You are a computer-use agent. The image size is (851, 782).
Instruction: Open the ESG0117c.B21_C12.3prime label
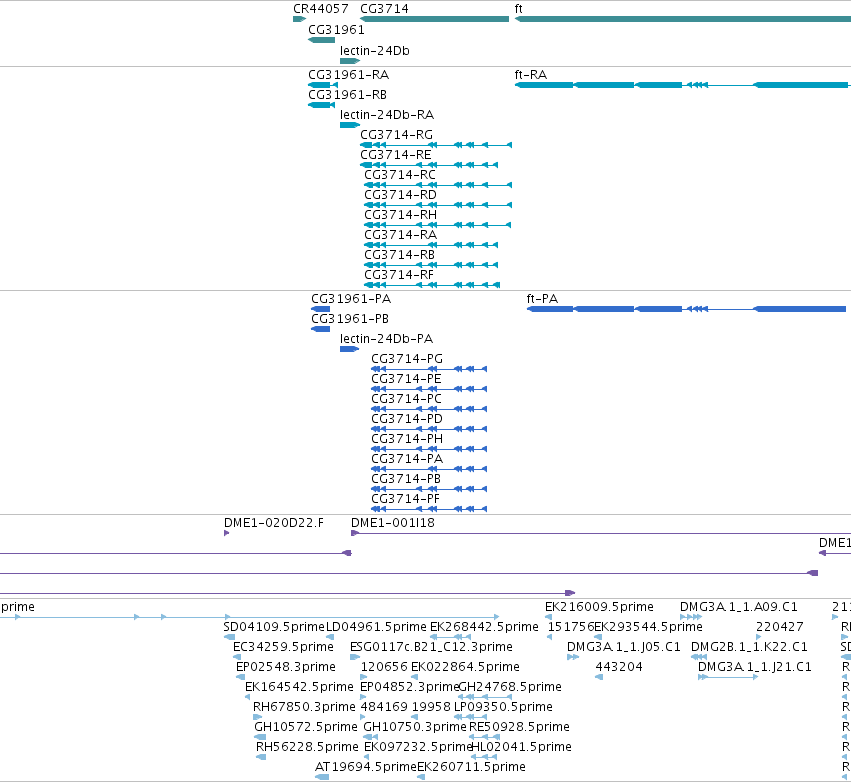[431, 647]
